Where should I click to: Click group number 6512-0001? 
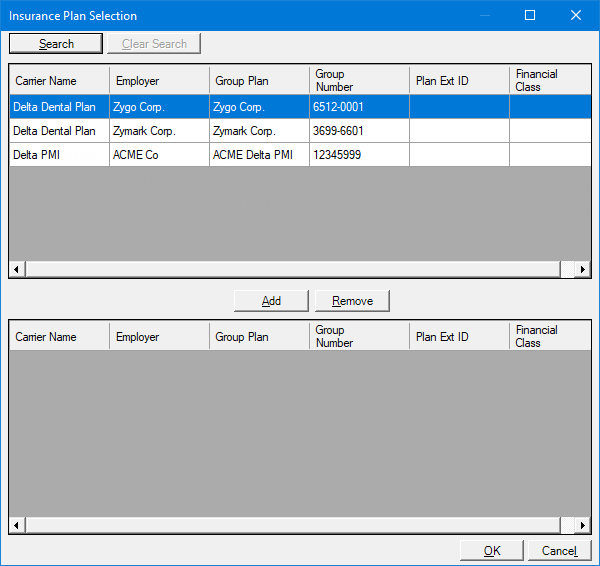(x=359, y=107)
